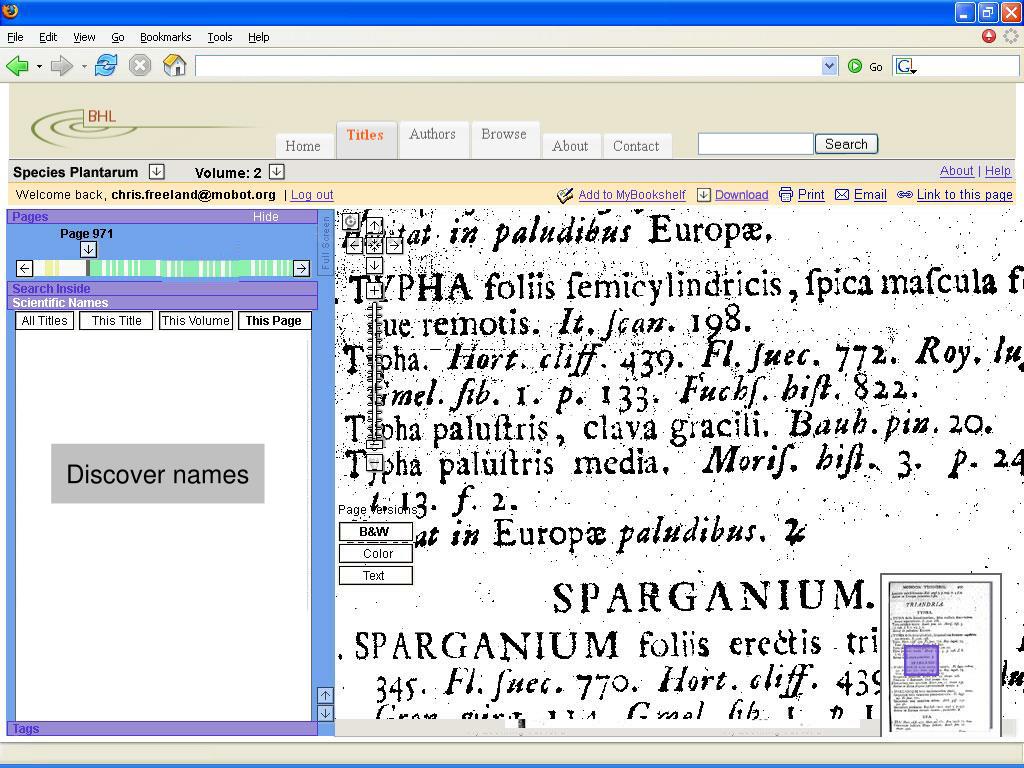Pan the page image up
Viewport: 1024px width, 768px height.
click(x=374, y=226)
